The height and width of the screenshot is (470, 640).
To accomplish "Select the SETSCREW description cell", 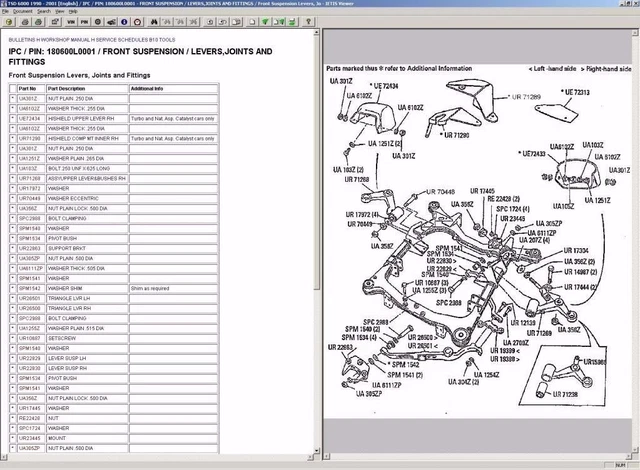I will 87,338.
